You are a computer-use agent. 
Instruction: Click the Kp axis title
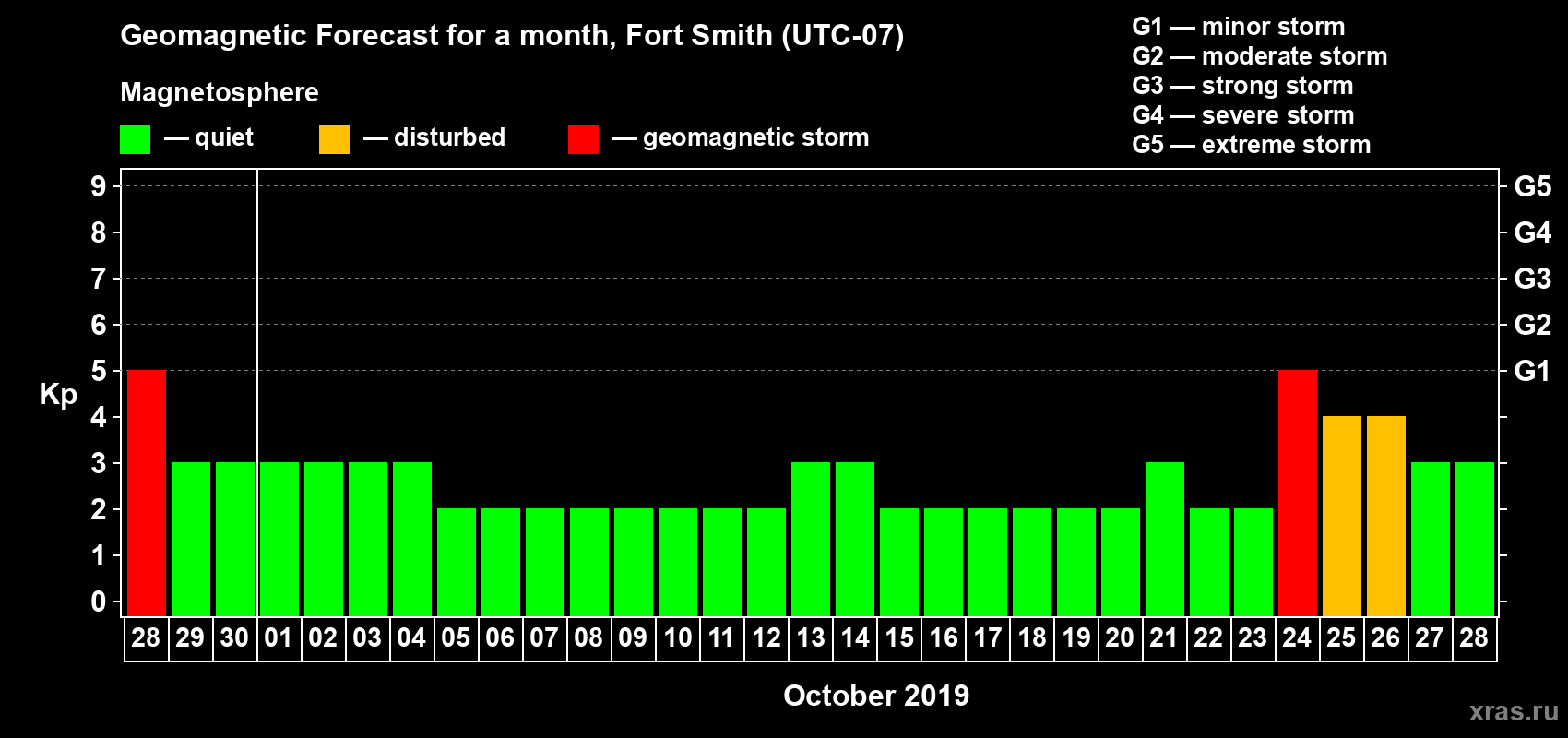pos(58,395)
